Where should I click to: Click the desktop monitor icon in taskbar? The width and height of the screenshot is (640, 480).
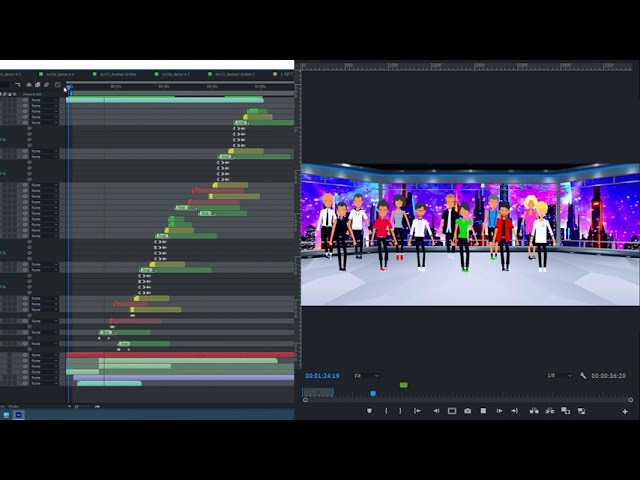(x=6, y=415)
